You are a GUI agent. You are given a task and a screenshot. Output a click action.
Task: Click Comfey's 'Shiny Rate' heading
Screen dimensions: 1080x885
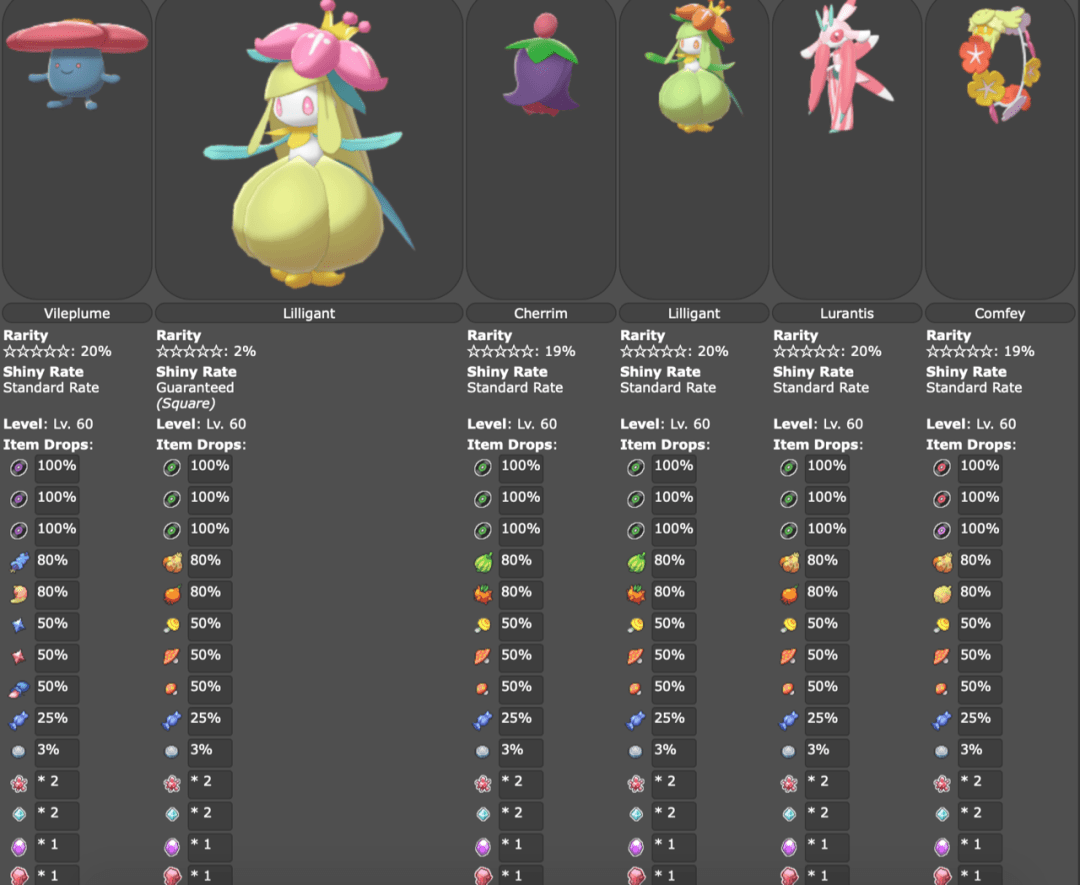(966, 372)
